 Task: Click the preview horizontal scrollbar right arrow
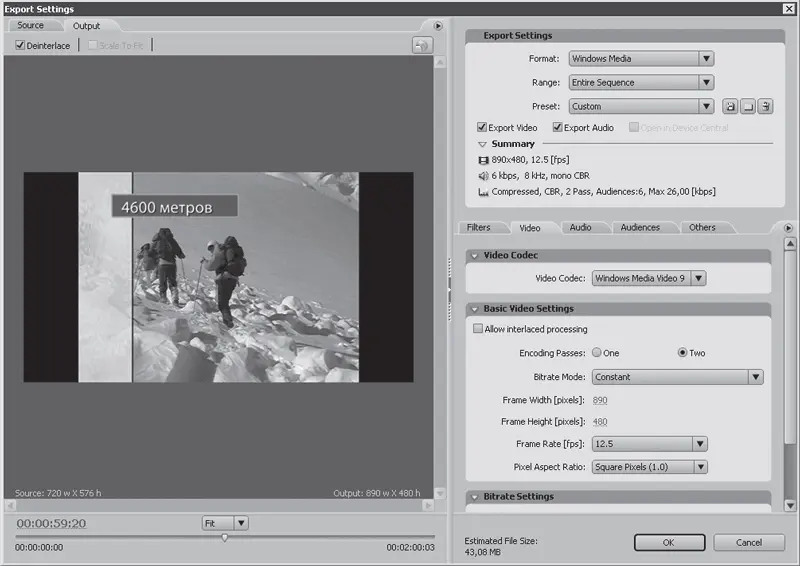click(429, 505)
